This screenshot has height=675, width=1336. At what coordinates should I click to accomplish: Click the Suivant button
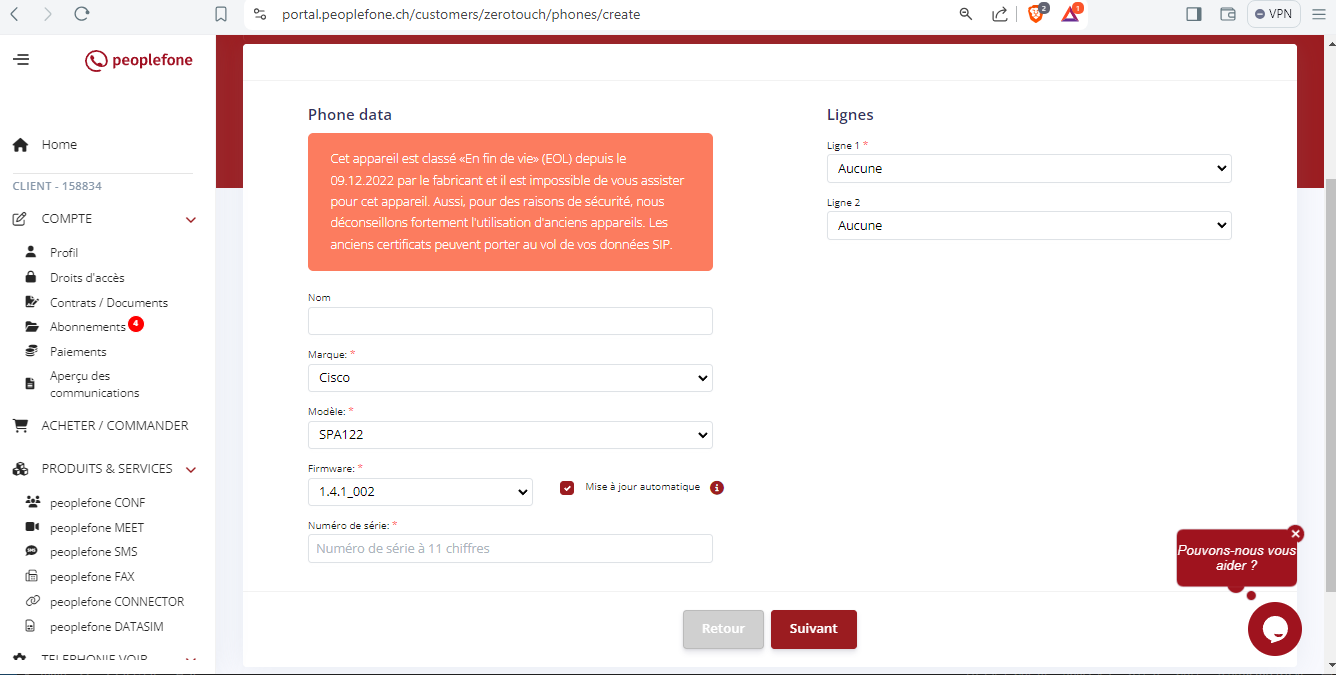pos(814,629)
